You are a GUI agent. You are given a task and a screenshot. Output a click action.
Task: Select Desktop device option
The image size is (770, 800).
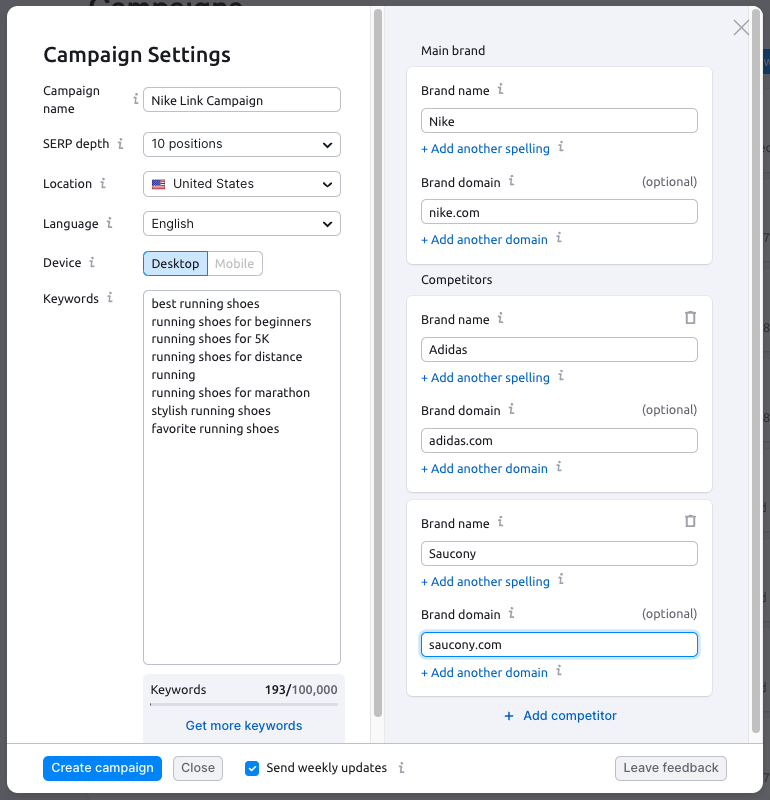click(x=176, y=263)
